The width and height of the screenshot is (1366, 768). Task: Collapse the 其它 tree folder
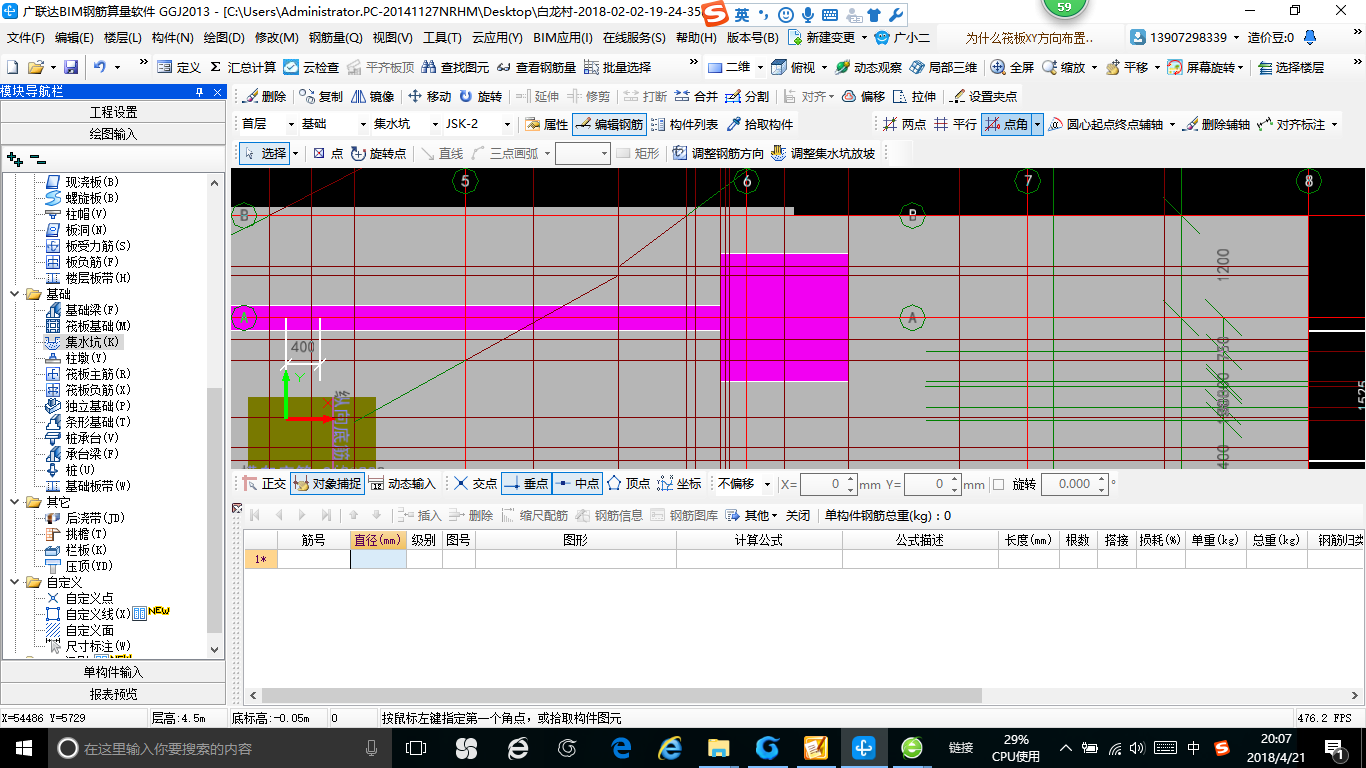tap(14, 502)
